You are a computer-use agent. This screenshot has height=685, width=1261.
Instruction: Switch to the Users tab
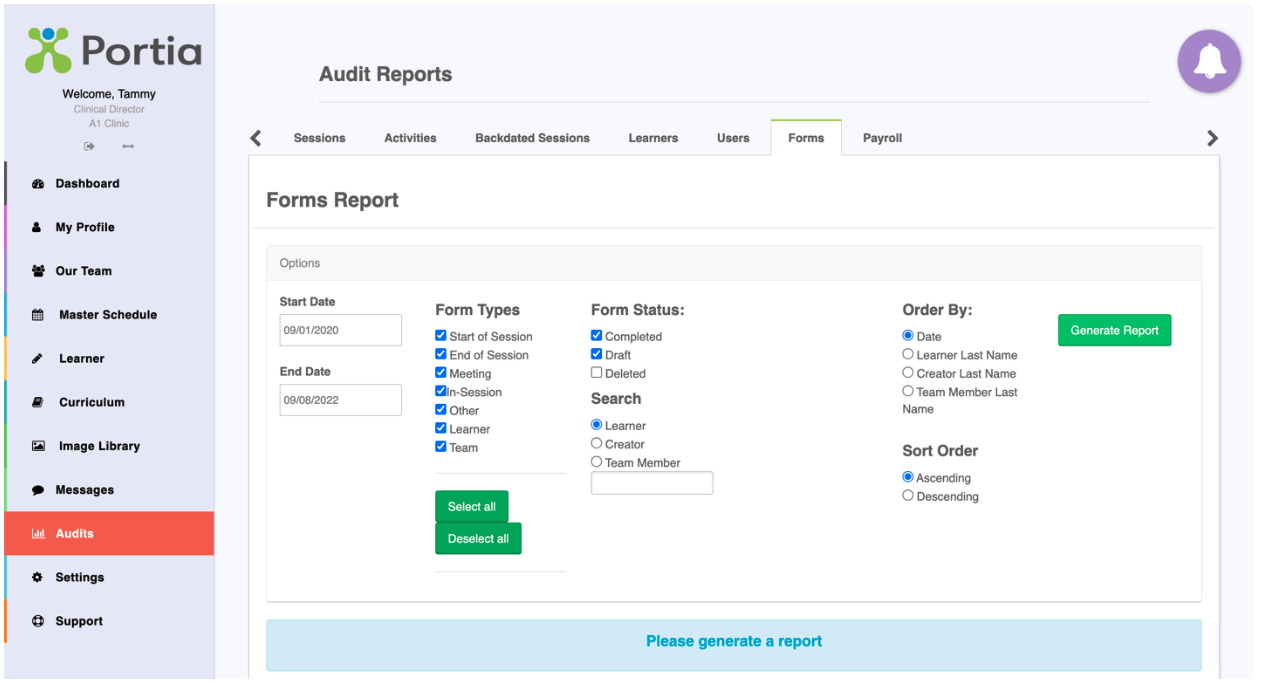[733, 138]
